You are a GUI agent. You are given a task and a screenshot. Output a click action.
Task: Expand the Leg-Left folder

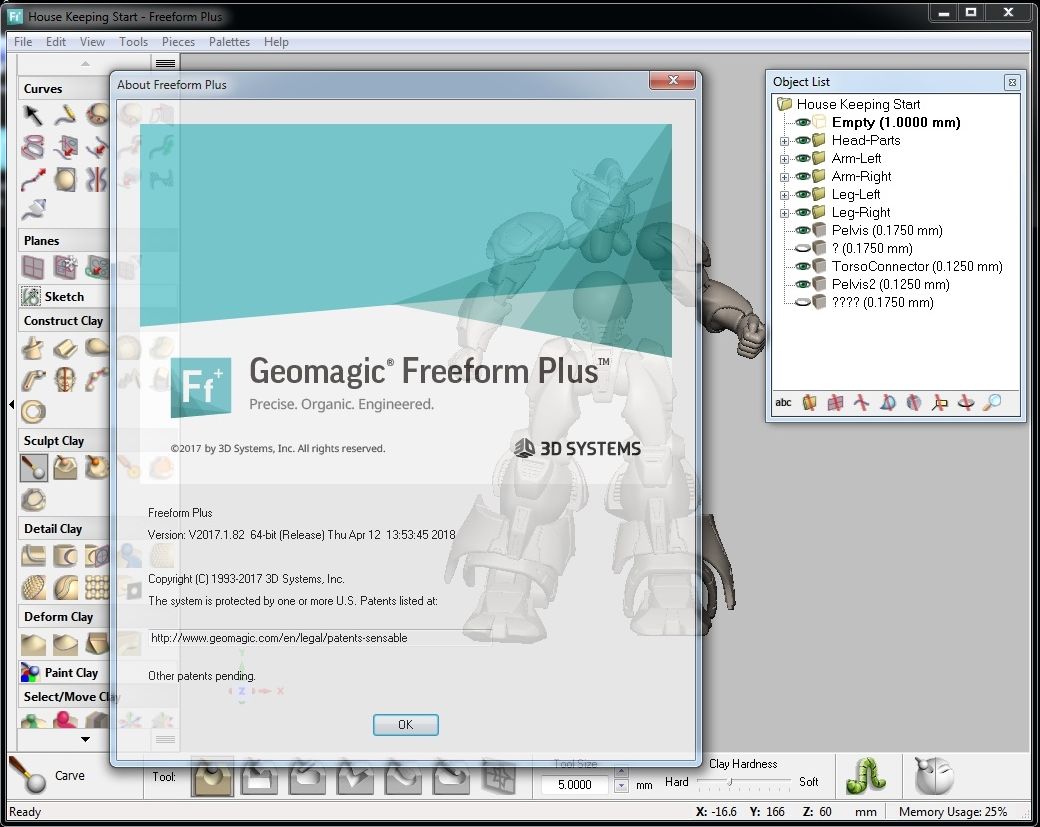pyautogui.click(x=784, y=195)
